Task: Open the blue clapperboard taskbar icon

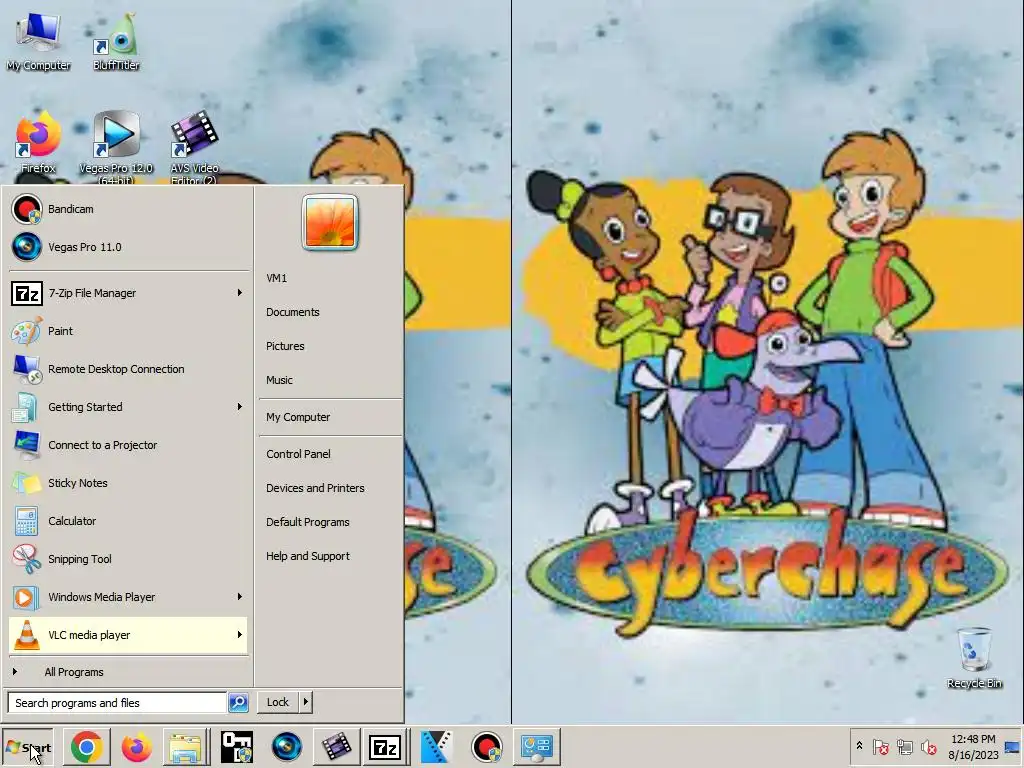Action: (x=436, y=747)
